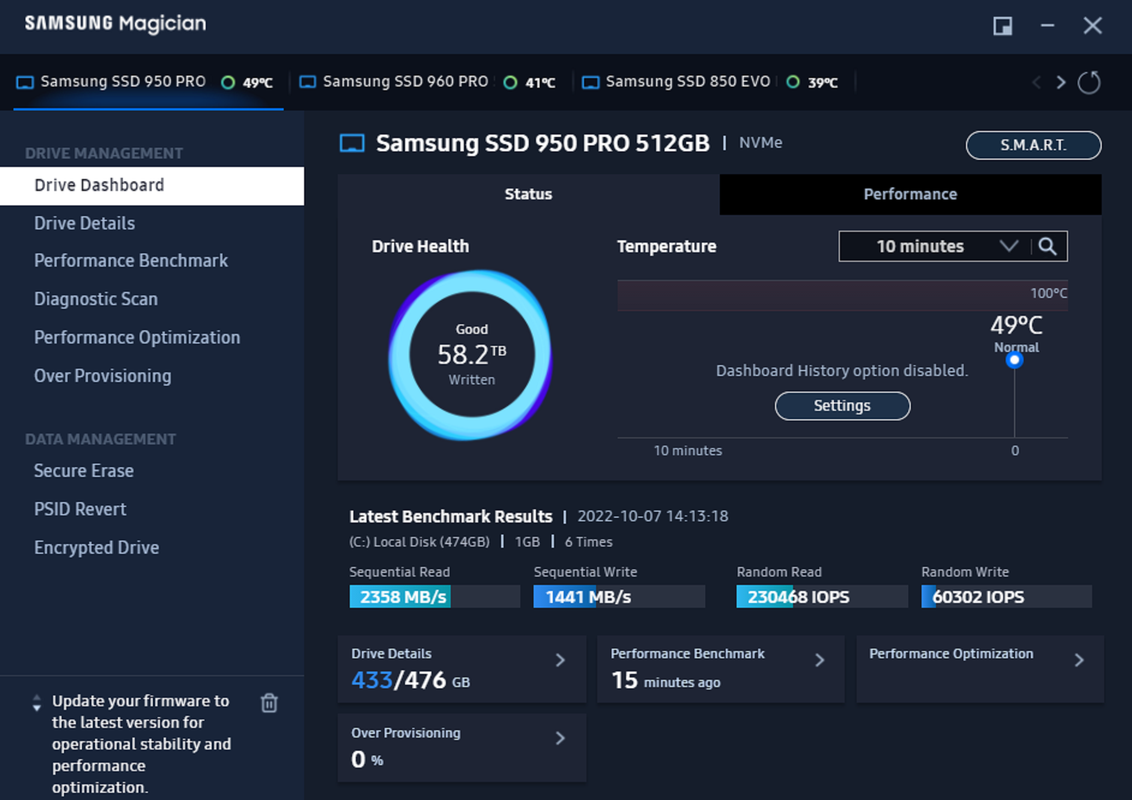Click the firmware update notification text
Image resolution: width=1132 pixels, height=800 pixels.
(x=142, y=744)
